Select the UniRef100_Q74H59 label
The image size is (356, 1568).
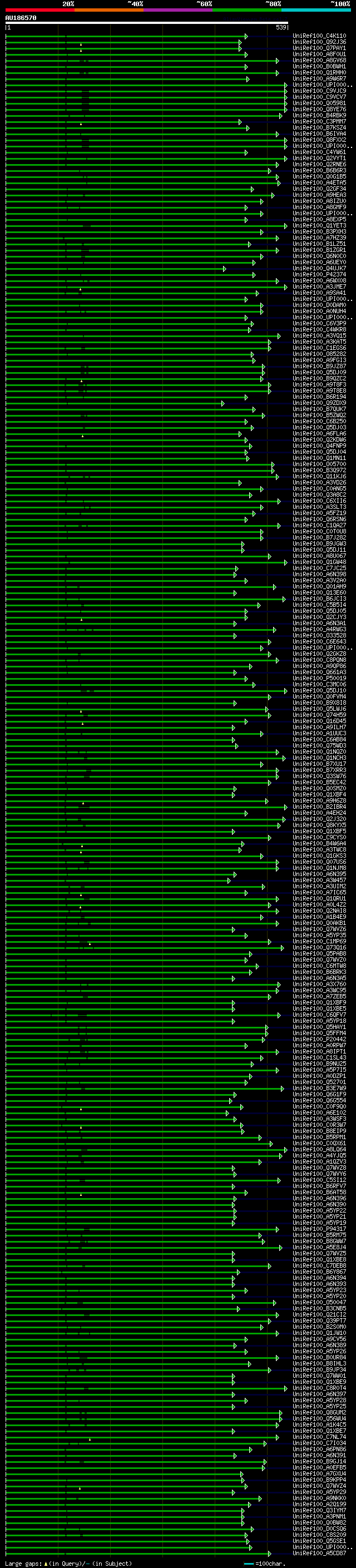[319, 715]
